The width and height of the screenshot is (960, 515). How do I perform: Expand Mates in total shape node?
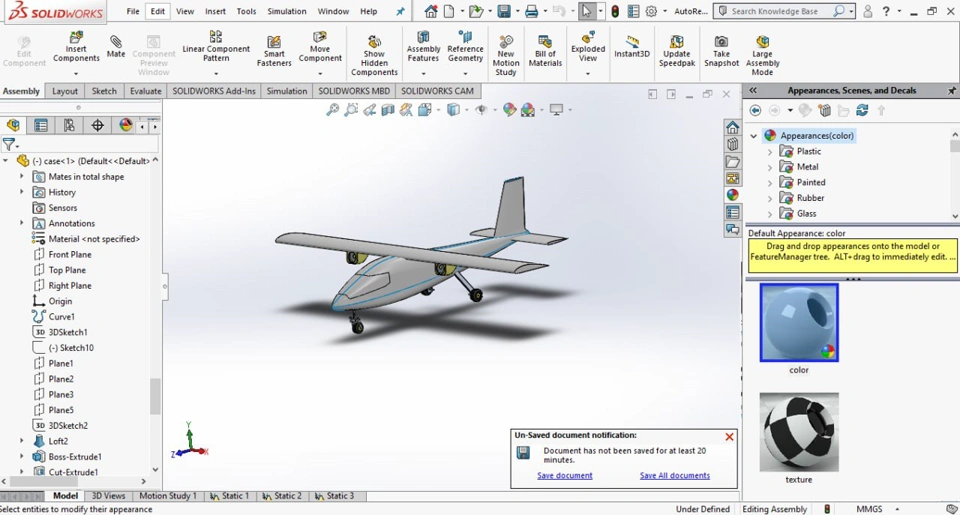point(22,176)
